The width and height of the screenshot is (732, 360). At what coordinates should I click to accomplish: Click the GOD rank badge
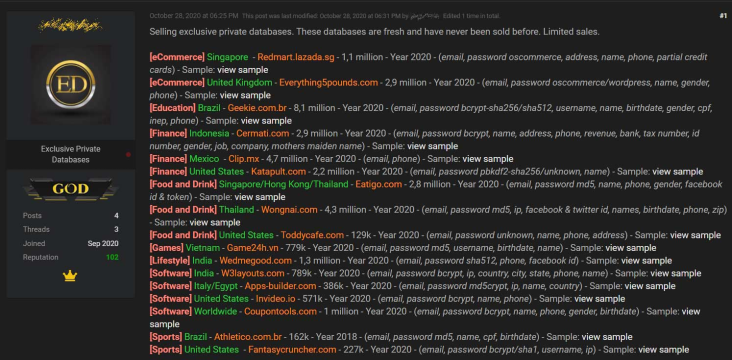70,189
